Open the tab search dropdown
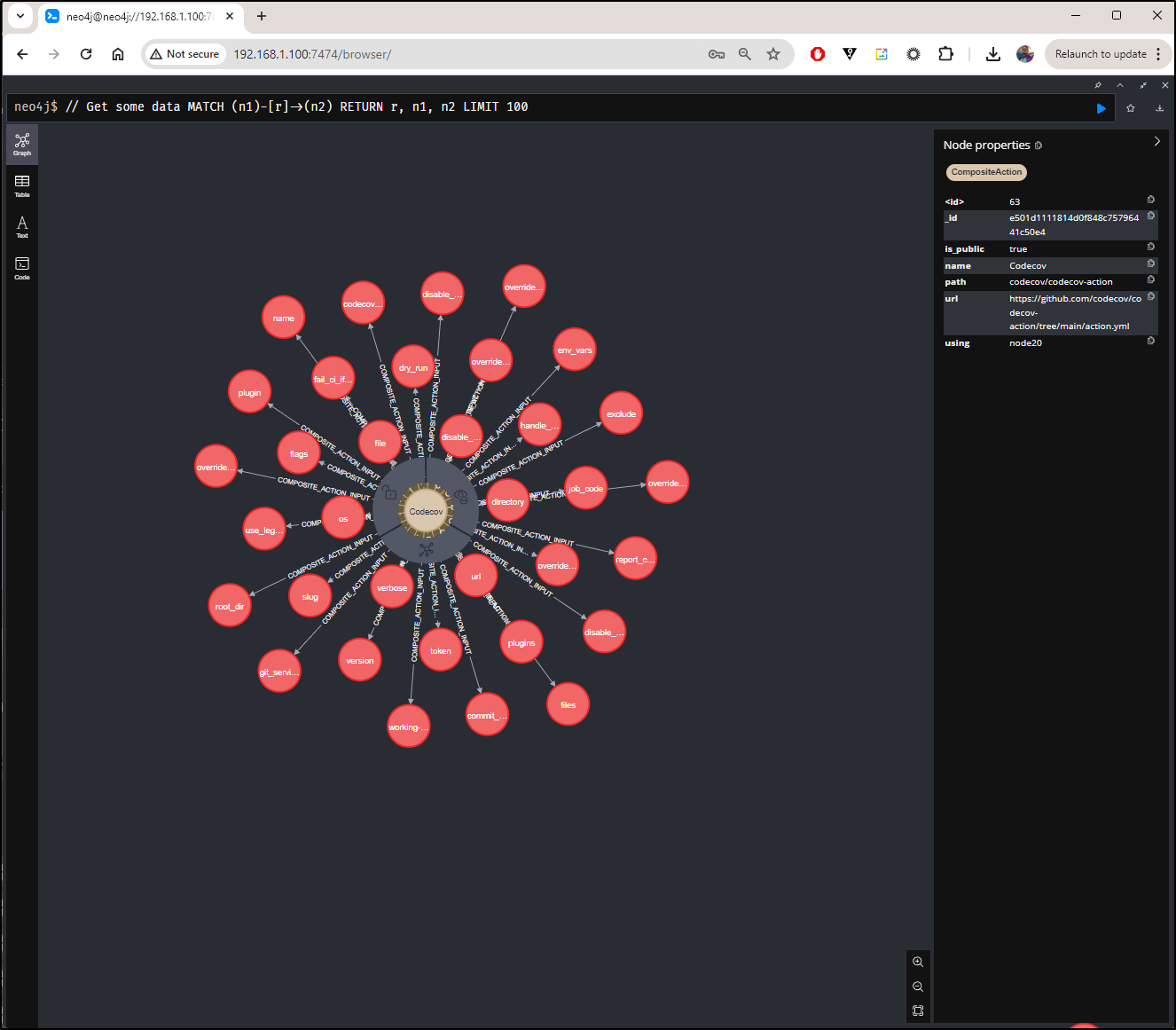Viewport: 1176px width, 1030px height. click(x=20, y=16)
